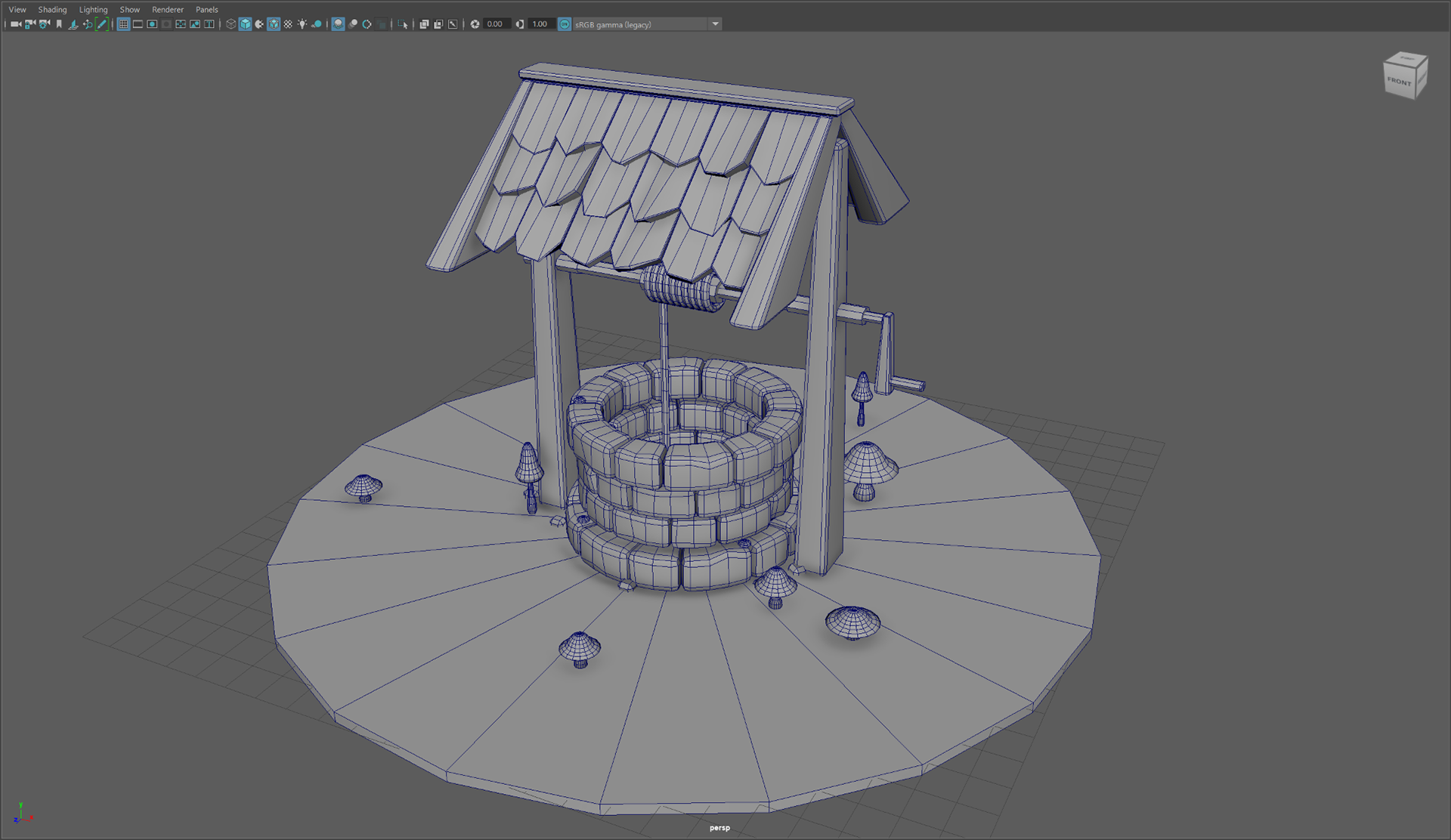Click the Select Camera icon

pyautogui.click(x=16, y=24)
